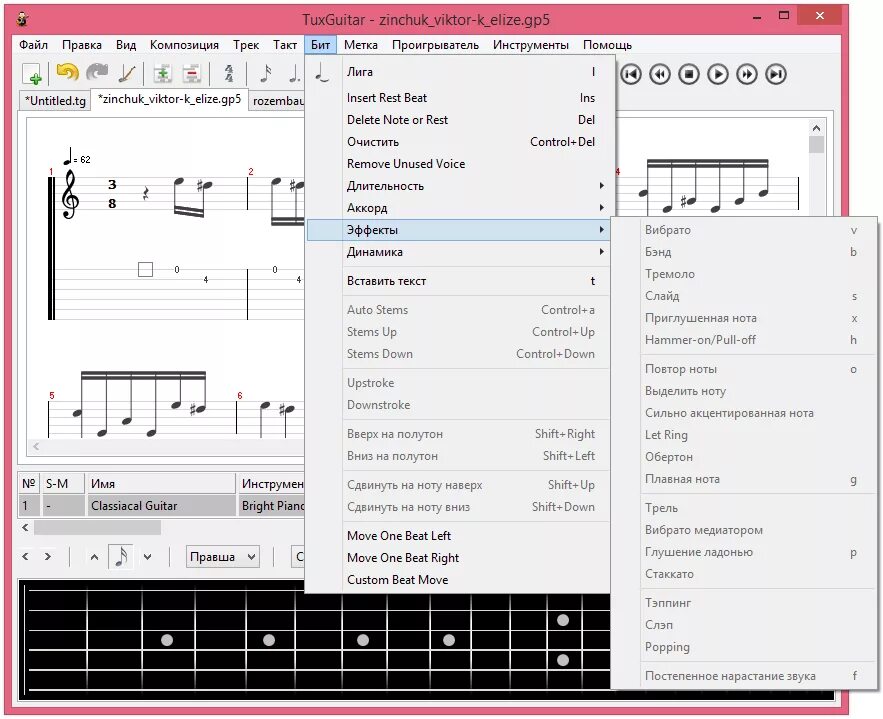The height and width of the screenshot is (719, 883).
Task: Open the Правша handedness dropdown
Action: point(223,557)
